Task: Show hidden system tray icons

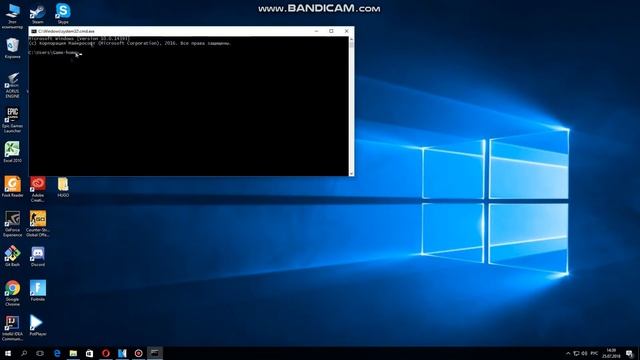Action: (568, 353)
